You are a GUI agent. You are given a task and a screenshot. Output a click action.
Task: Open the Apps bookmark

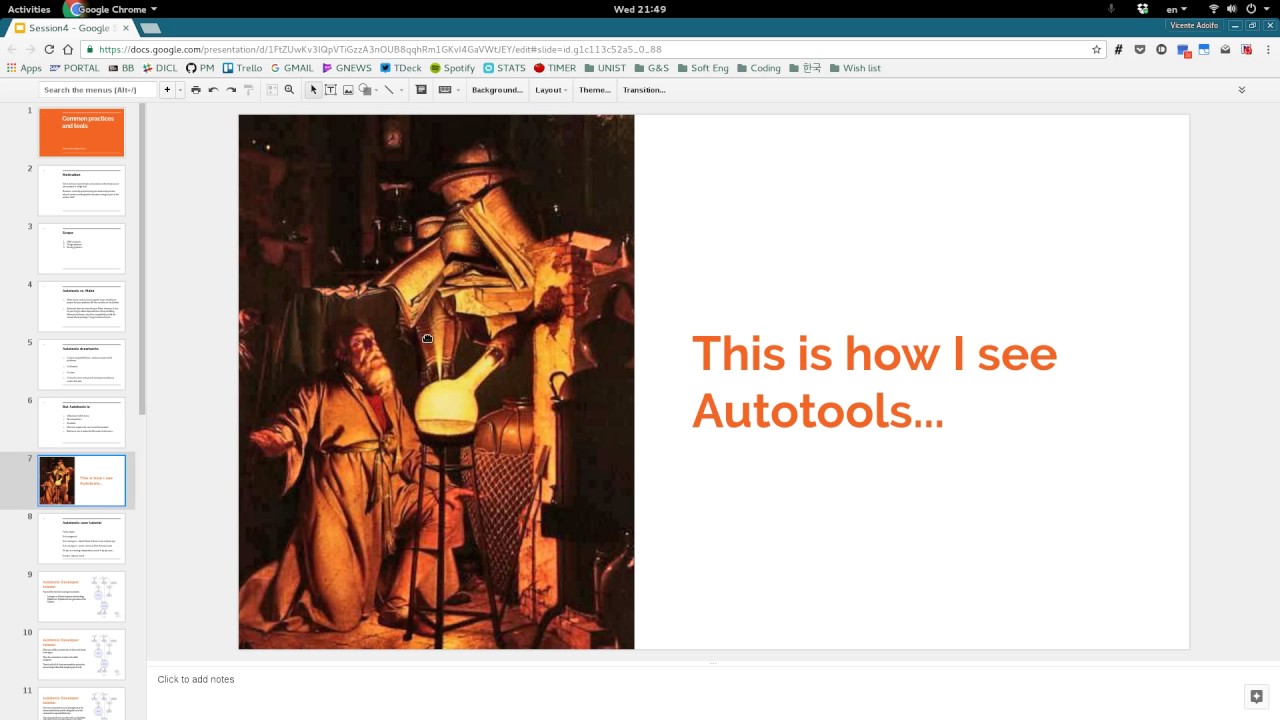[x=24, y=68]
